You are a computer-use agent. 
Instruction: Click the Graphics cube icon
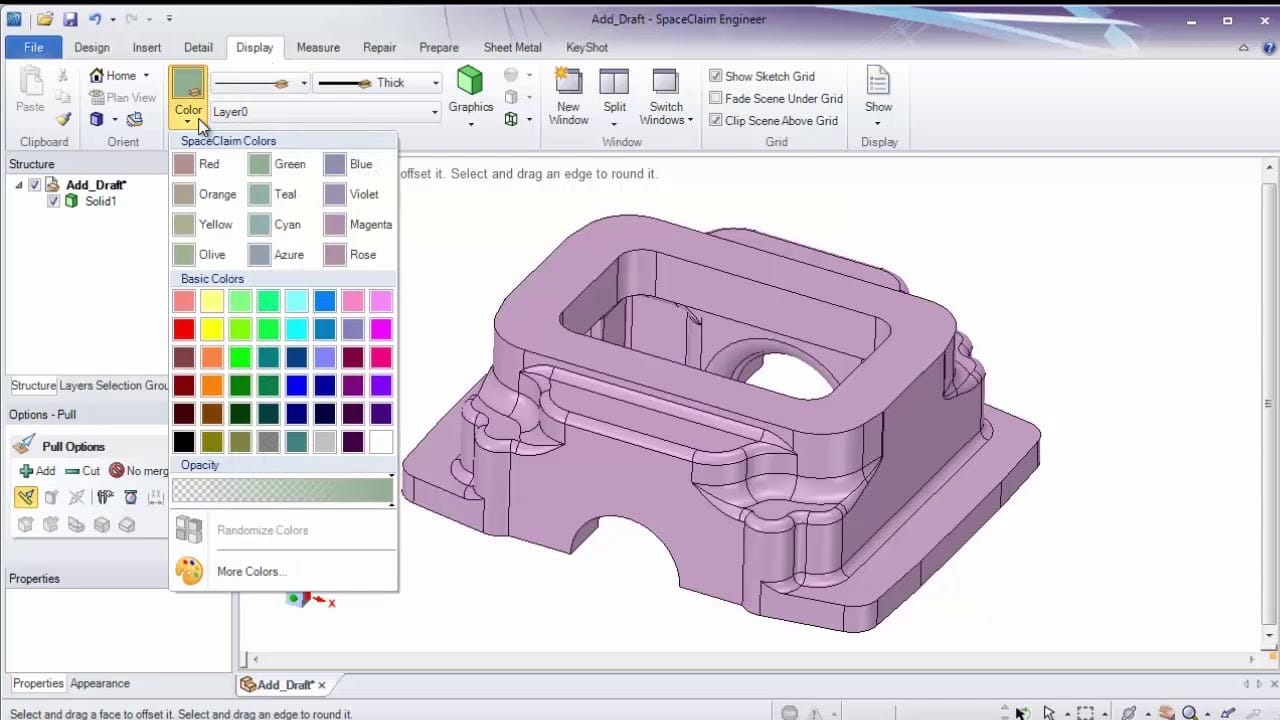tap(469, 80)
